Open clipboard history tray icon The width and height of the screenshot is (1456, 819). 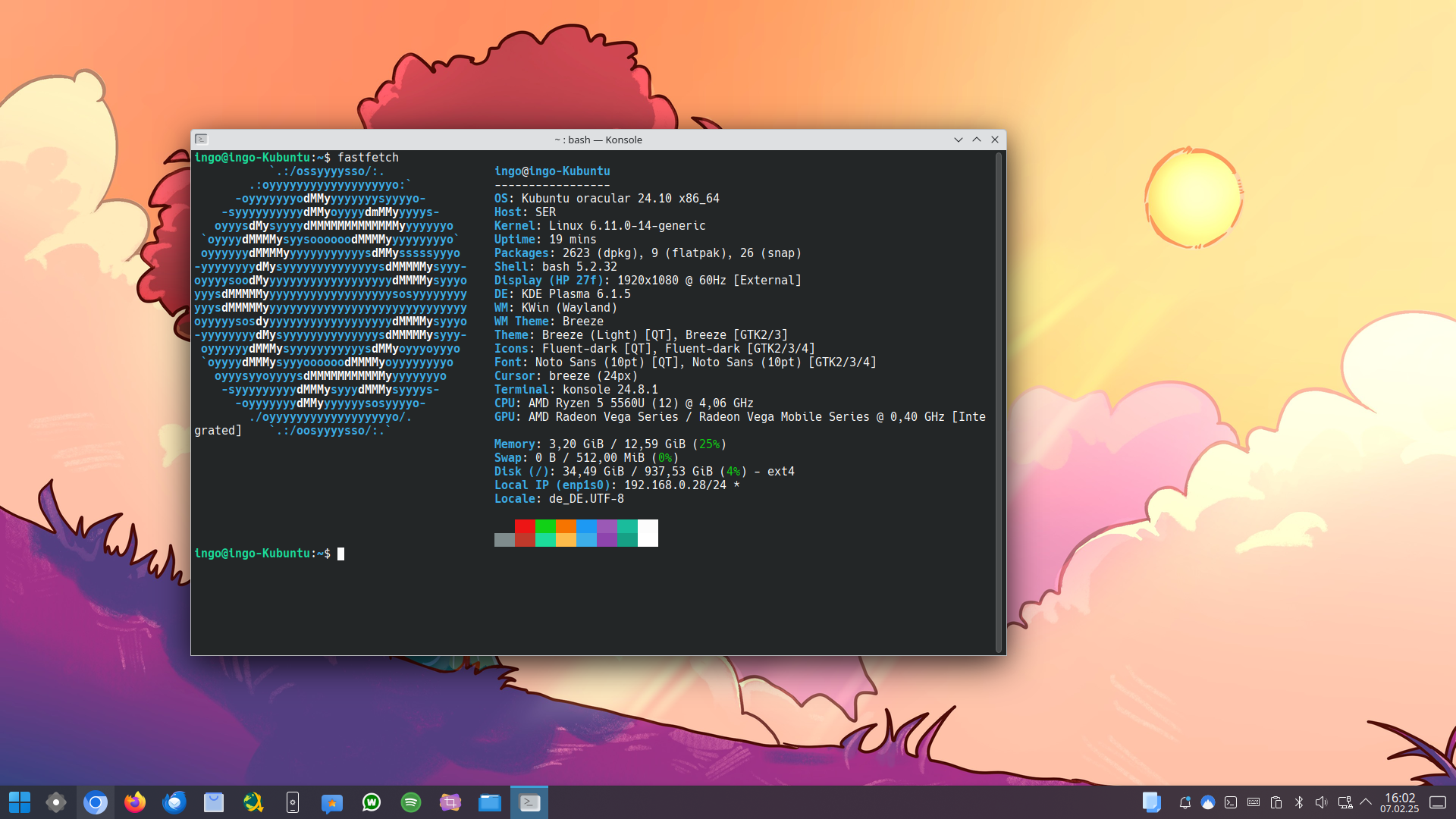point(1276,802)
